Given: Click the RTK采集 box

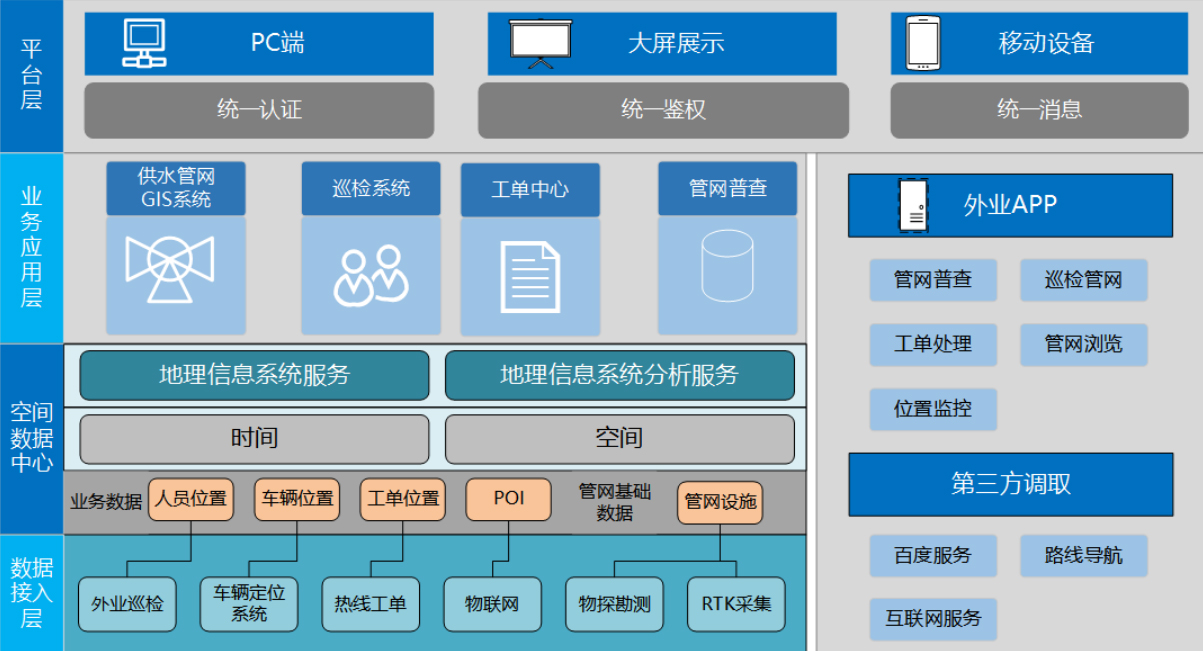Looking at the screenshot, I should click(x=736, y=604).
